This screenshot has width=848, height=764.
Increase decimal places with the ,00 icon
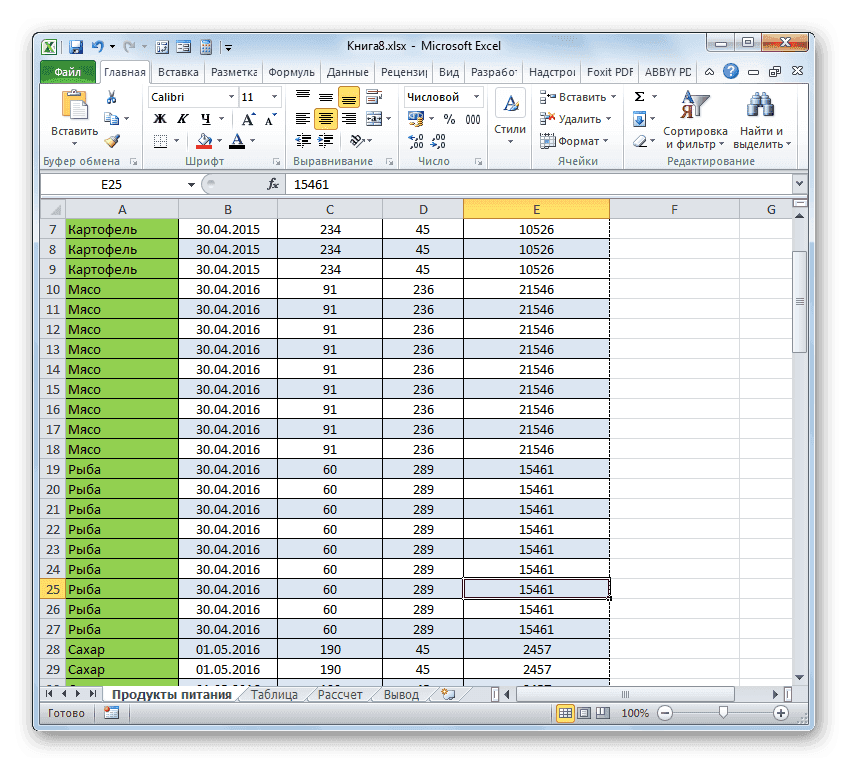414,140
